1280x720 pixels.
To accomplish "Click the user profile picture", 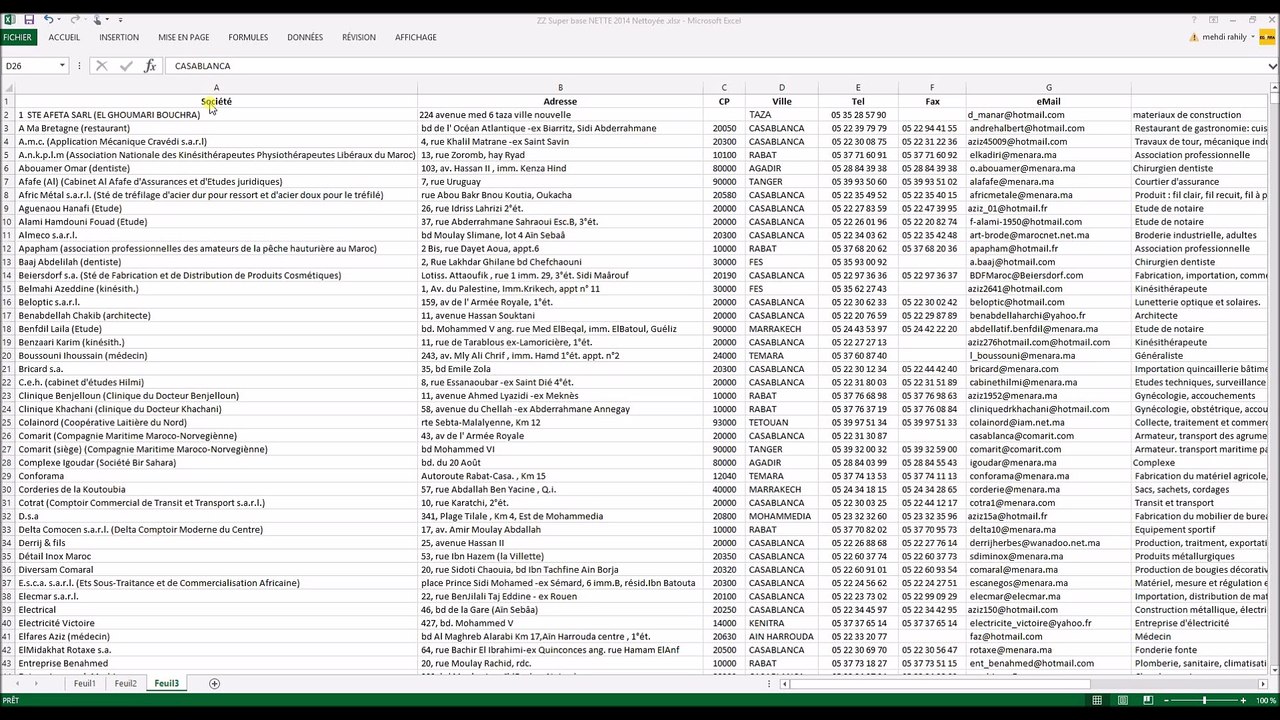I will tap(1267, 37).
